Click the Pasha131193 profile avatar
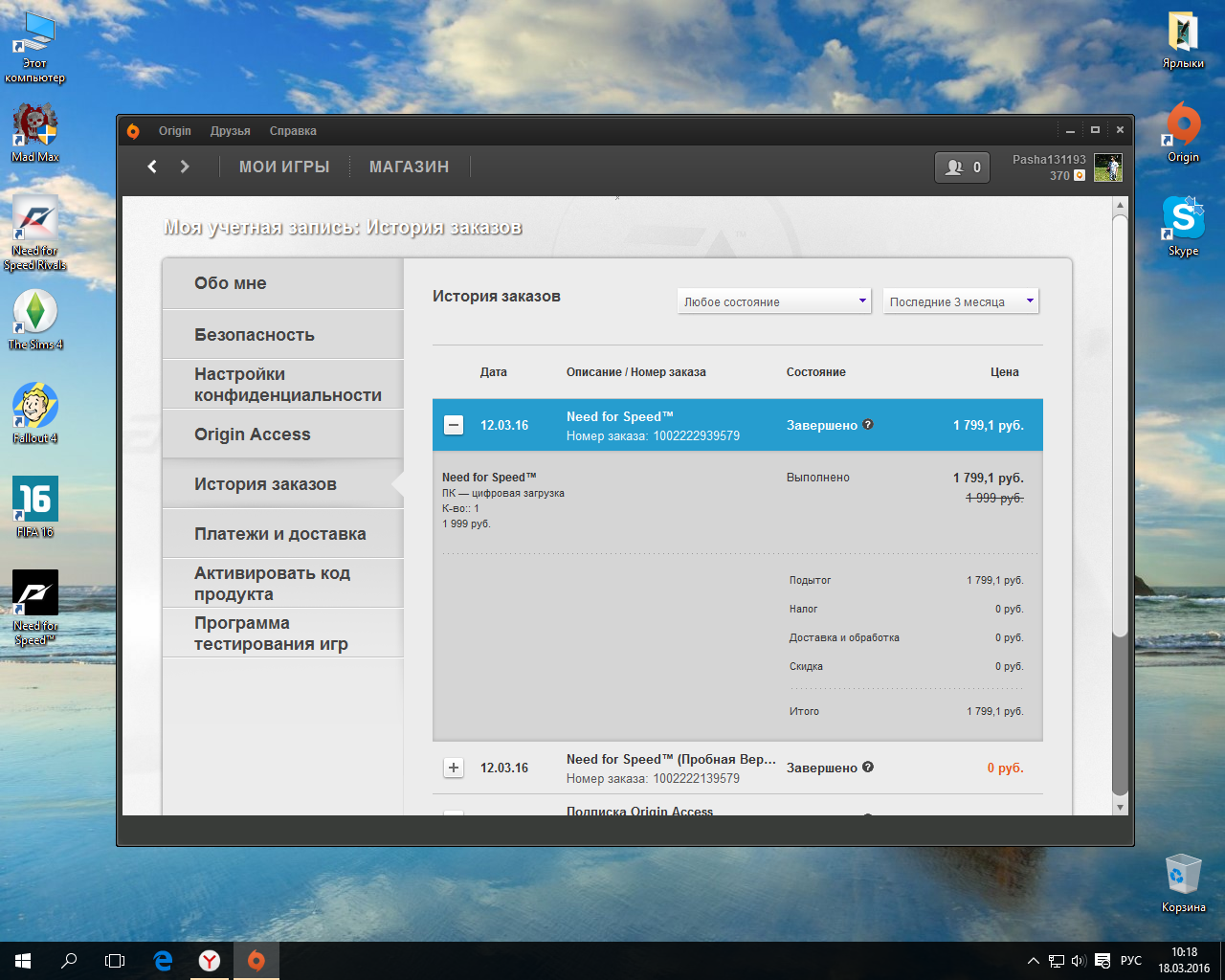Screen dimensions: 1225x980 (x=1107, y=167)
